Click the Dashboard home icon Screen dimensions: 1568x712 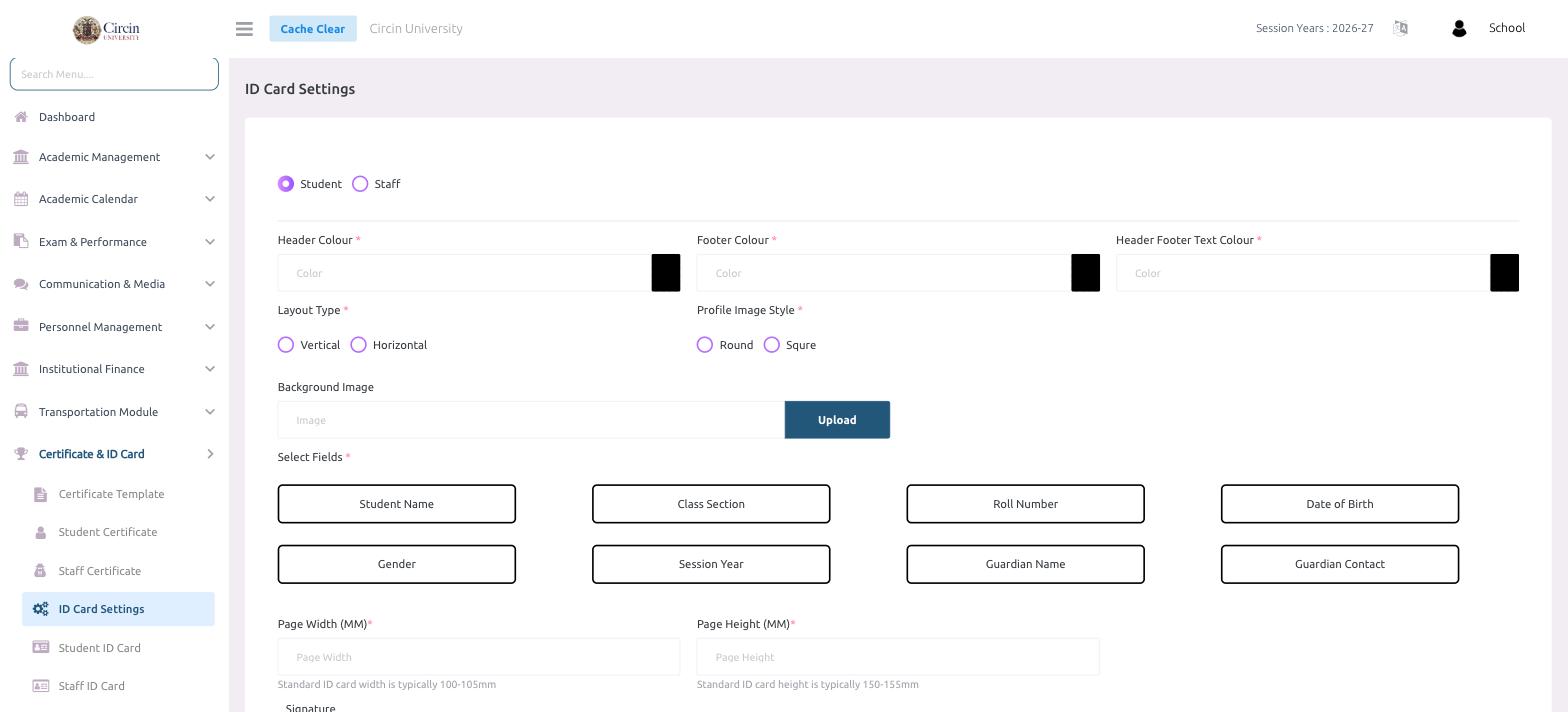tap(21, 117)
